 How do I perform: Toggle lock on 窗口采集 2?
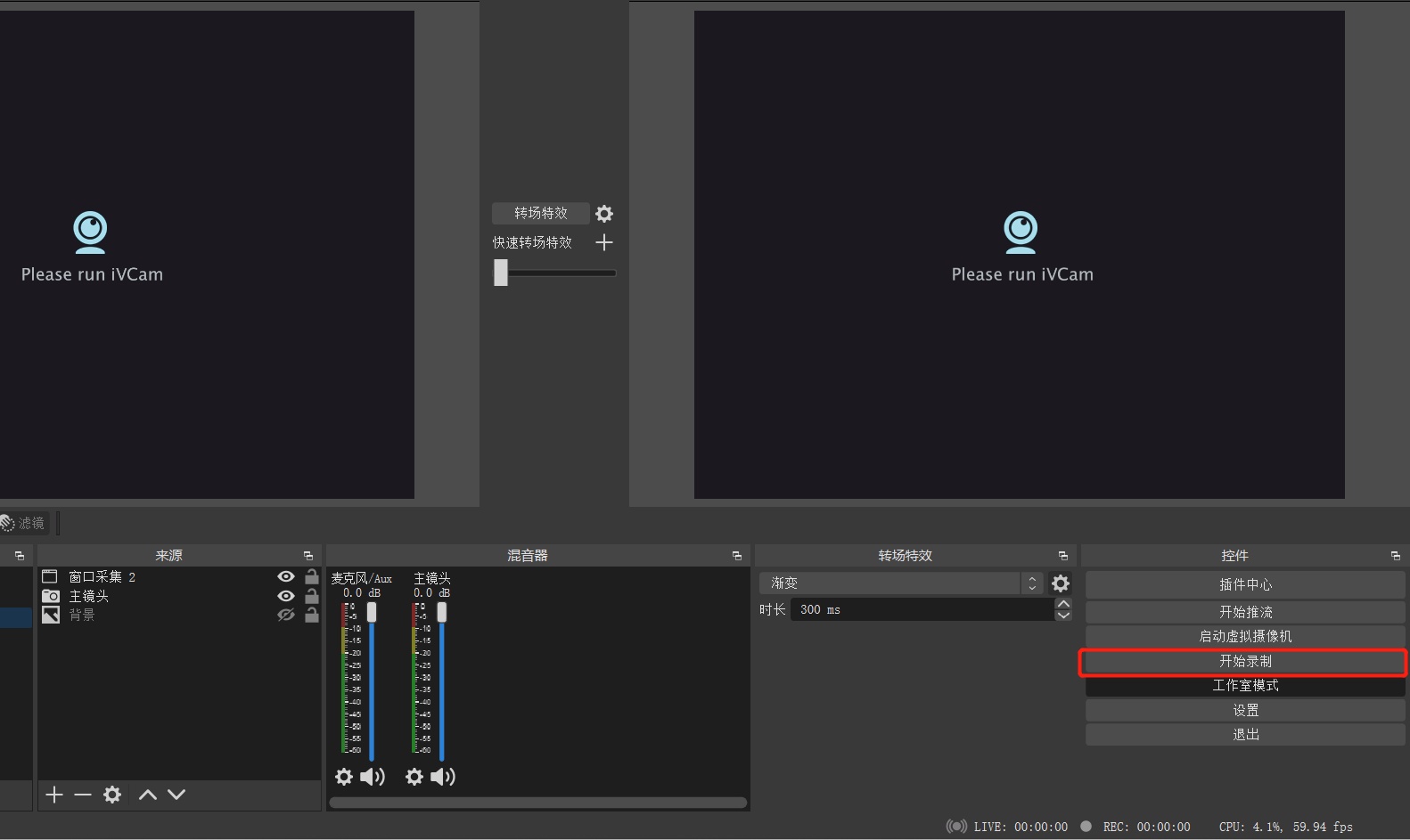(x=312, y=576)
